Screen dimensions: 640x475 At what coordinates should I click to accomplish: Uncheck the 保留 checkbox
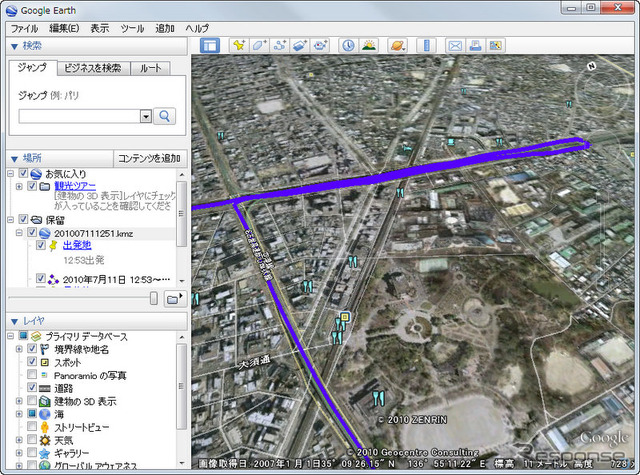[x=23, y=220]
